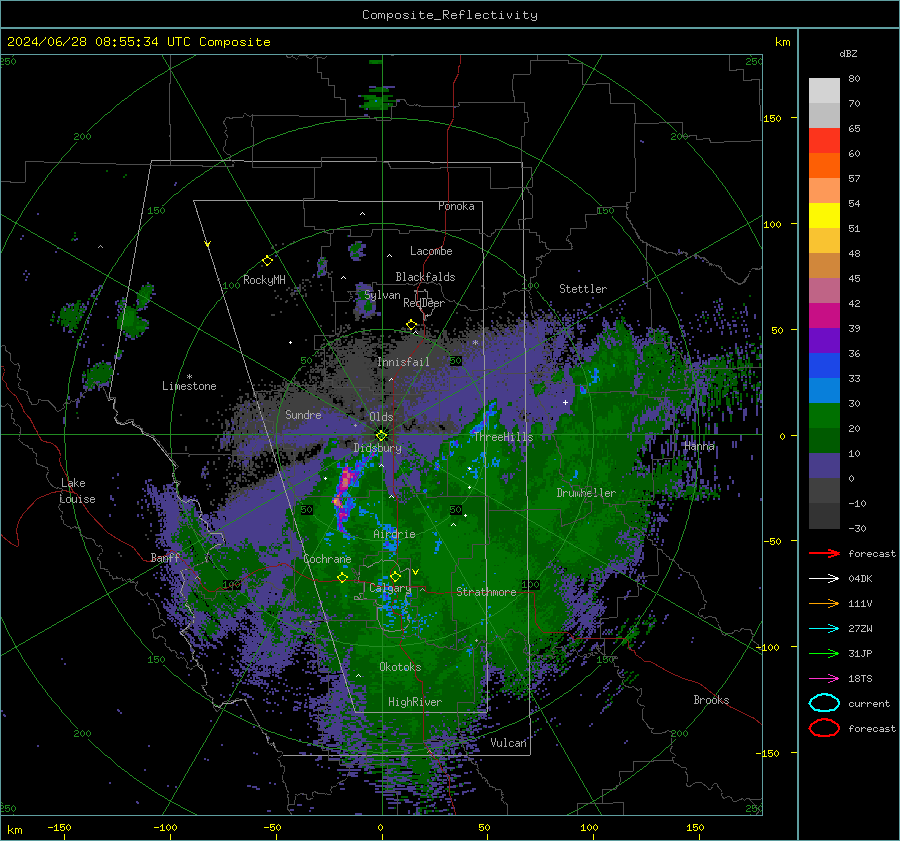Click the green 31JP arrow in legend
Viewport: 900px width, 841px height.
coord(824,653)
